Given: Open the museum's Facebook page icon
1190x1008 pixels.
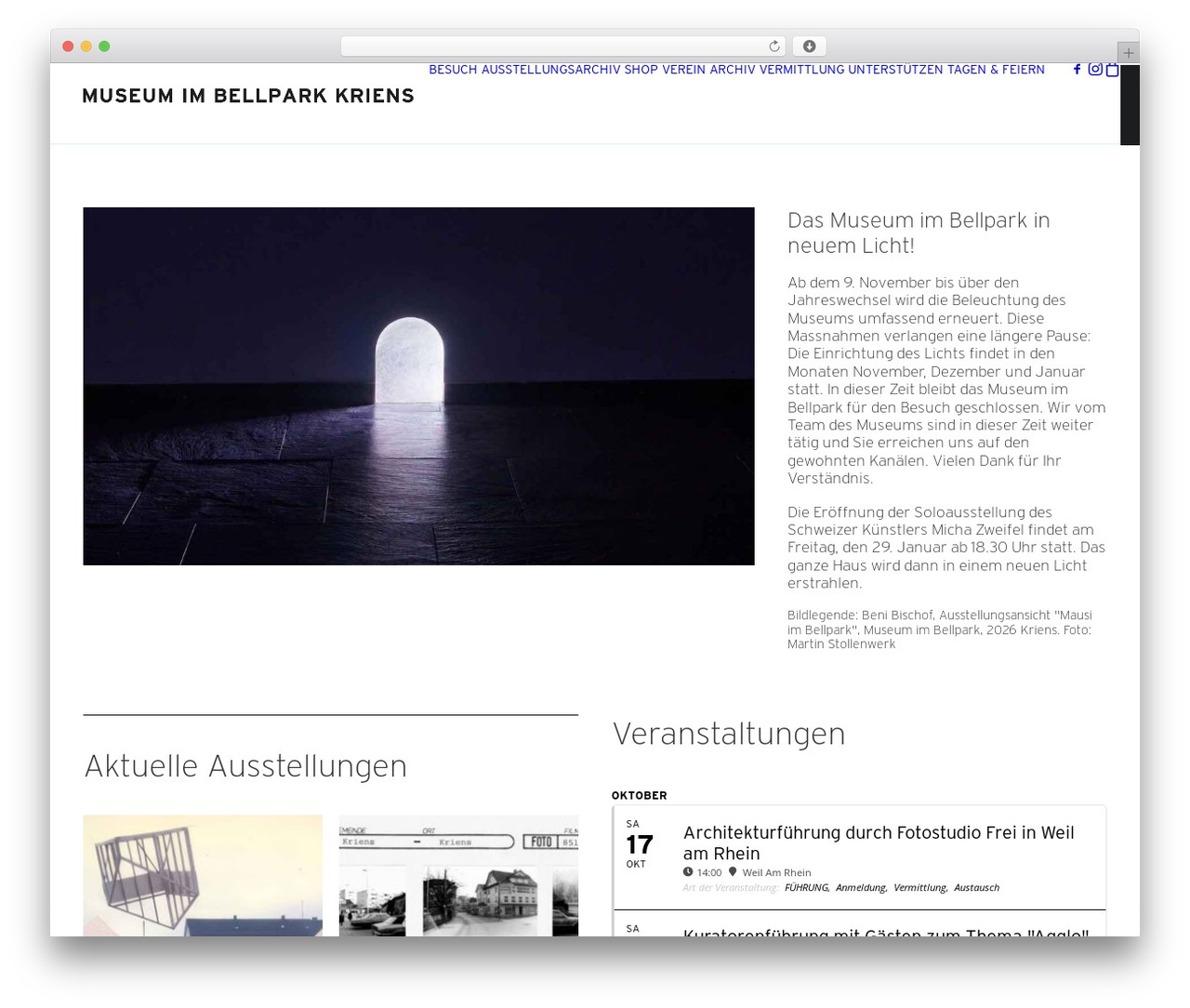Looking at the screenshot, I should (1077, 69).
